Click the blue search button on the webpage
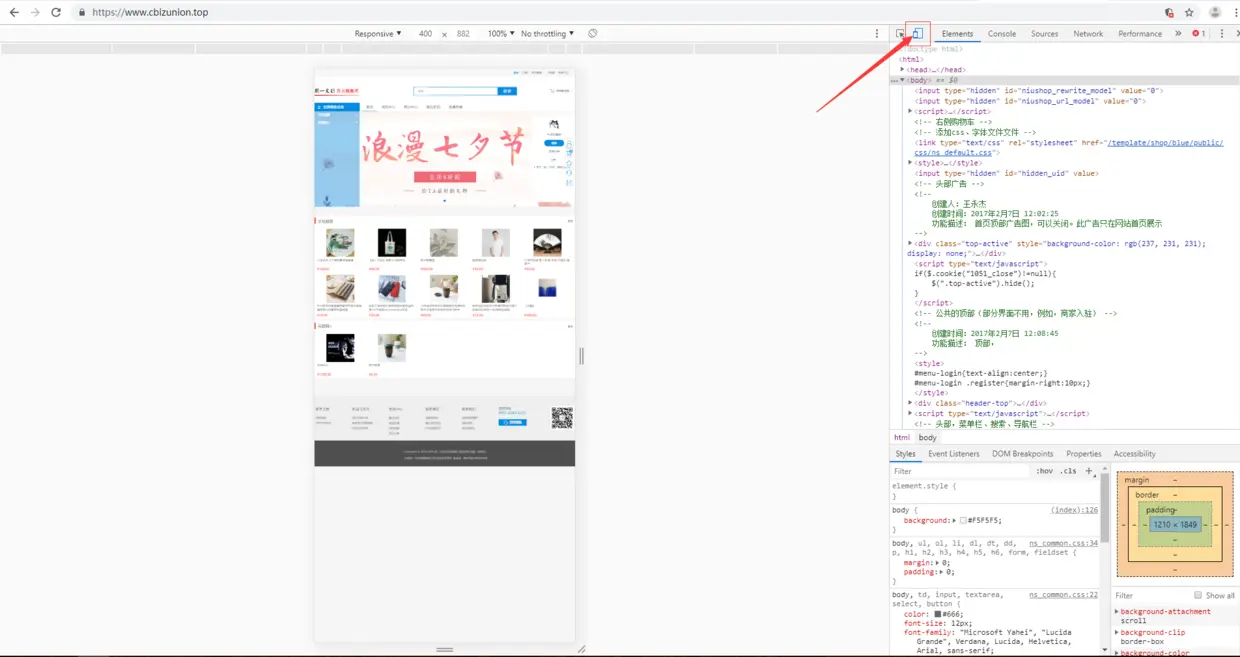This screenshot has width=1240, height=657. coord(507,91)
